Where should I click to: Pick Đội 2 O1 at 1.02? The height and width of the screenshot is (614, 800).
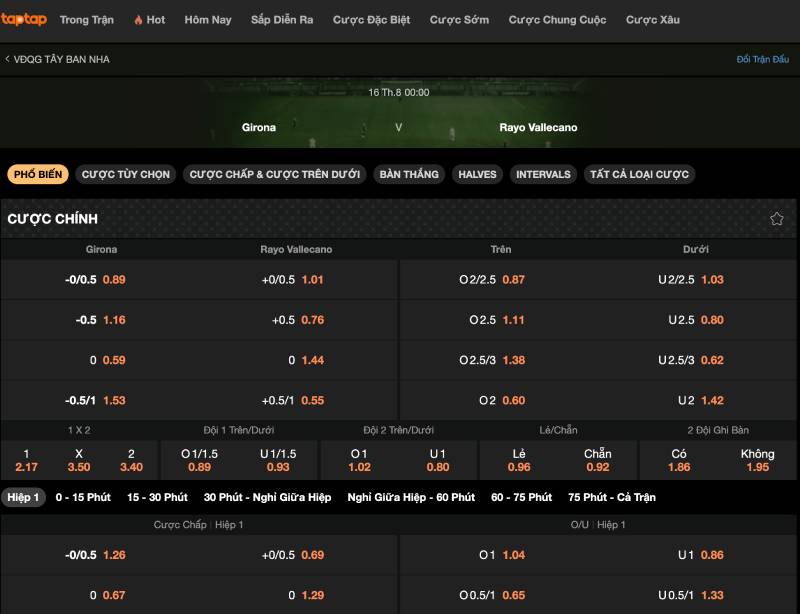click(x=359, y=460)
